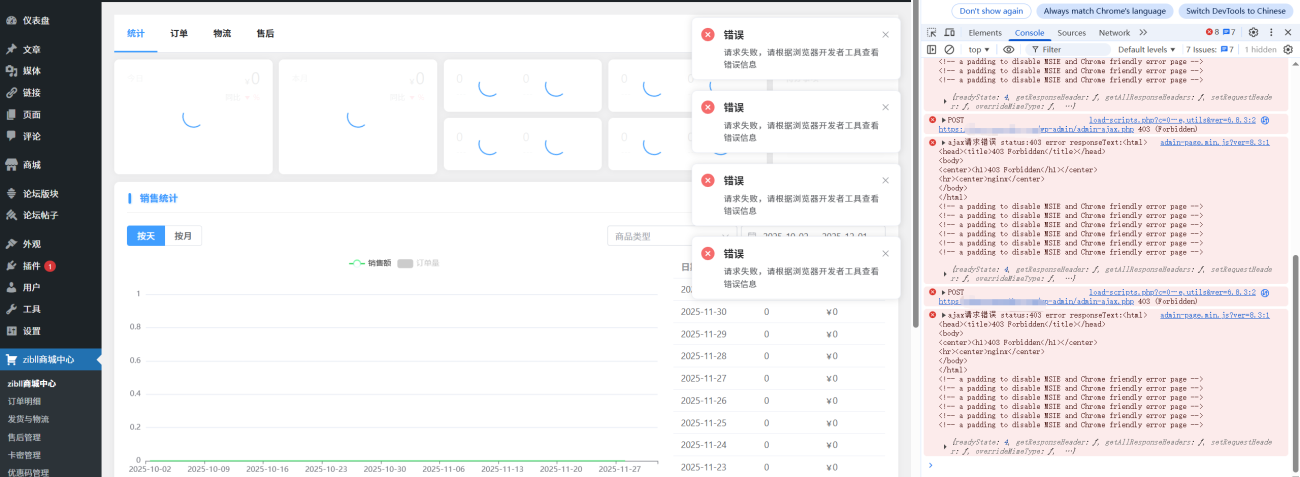Toggle 销售额 series in chart legend
This screenshot has width=1300, height=477.
[x=369, y=263]
